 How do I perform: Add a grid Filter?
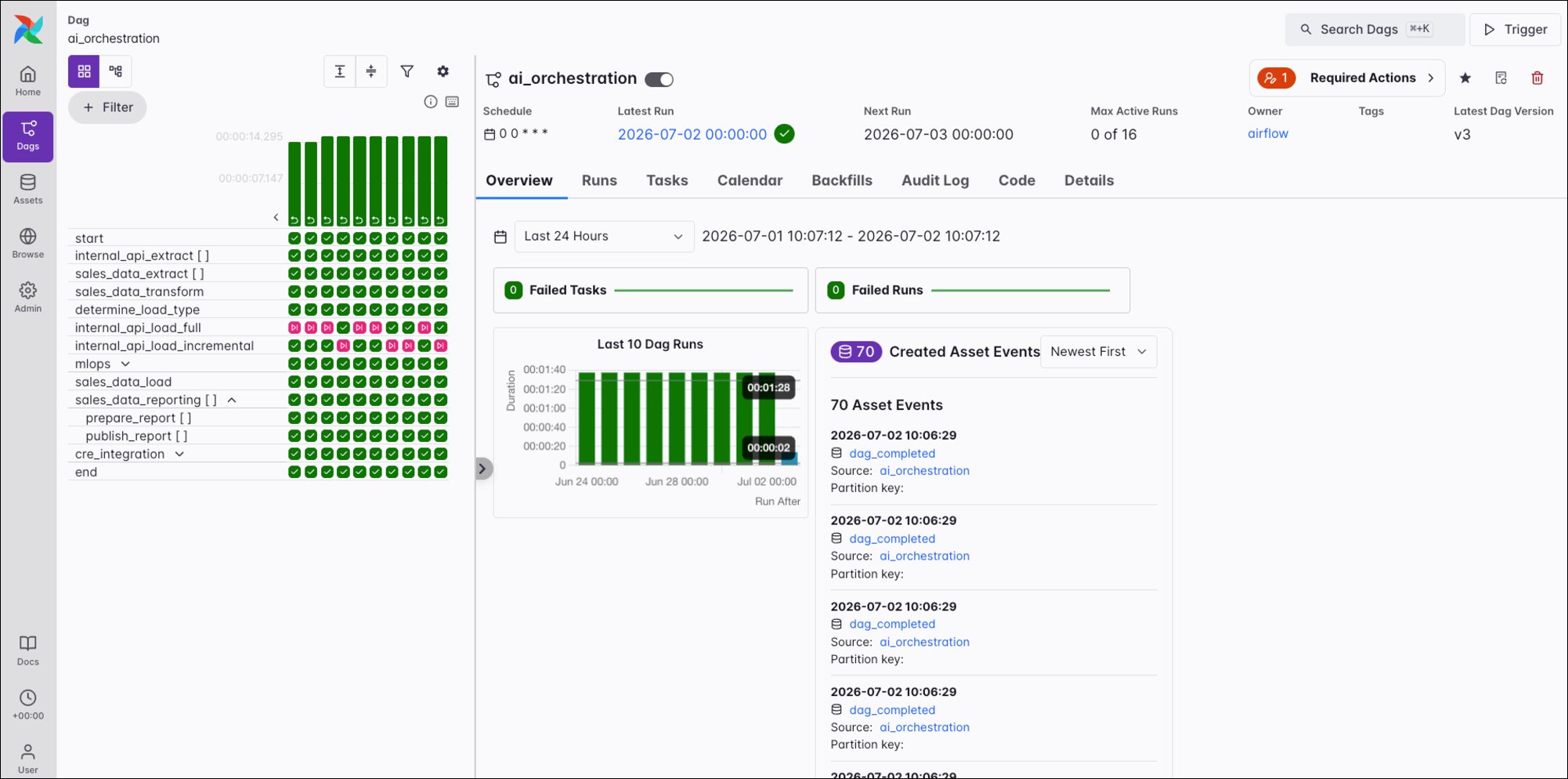(x=107, y=107)
